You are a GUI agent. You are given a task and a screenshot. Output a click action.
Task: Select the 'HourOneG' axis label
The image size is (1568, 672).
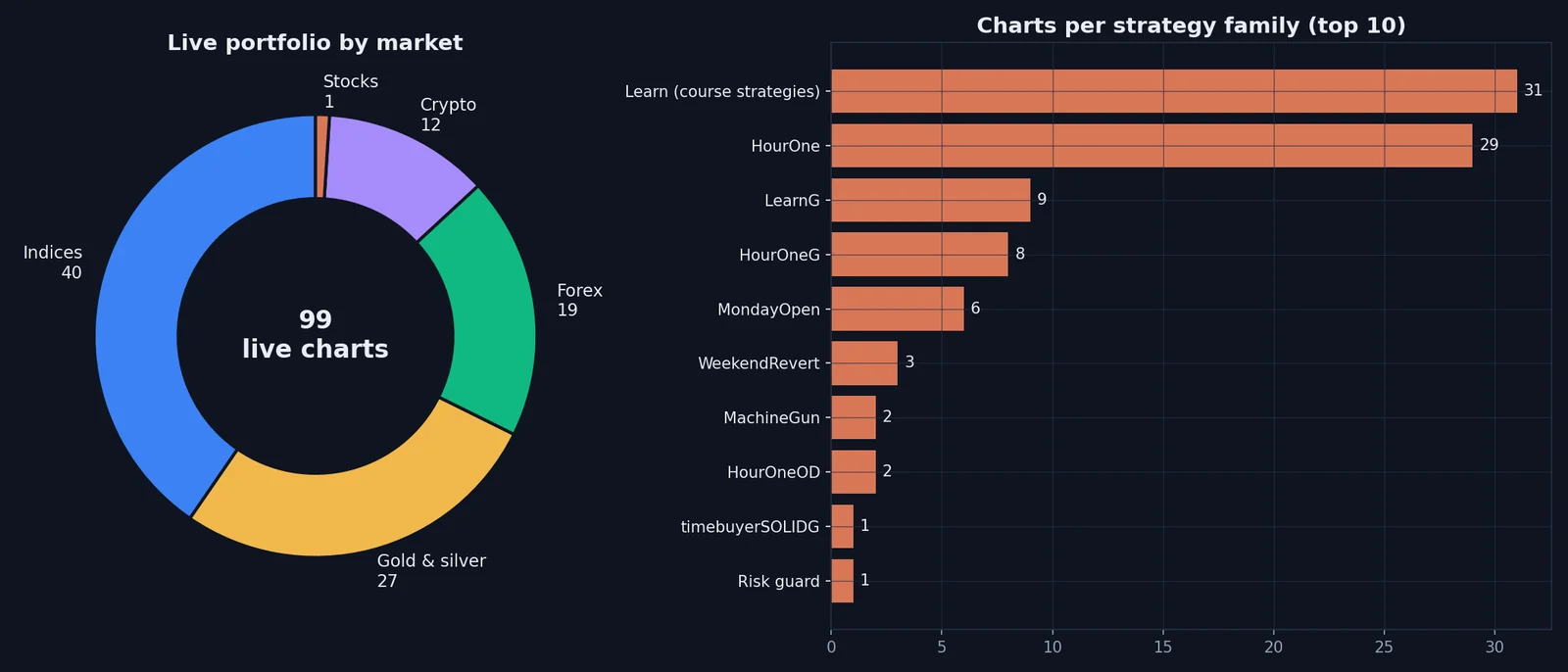779,255
